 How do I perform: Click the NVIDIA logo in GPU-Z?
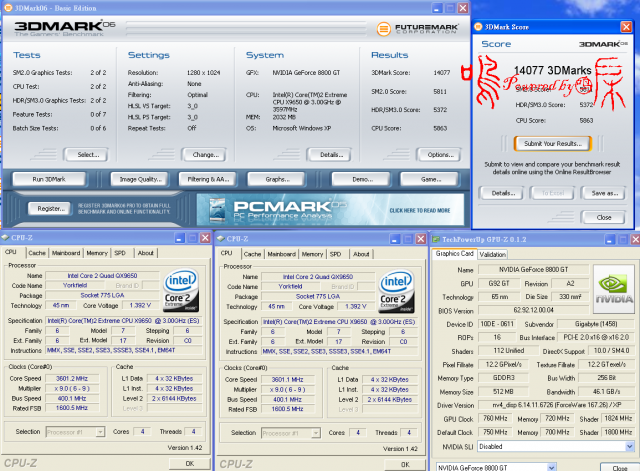pyautogui.click(x=614, y=289)
